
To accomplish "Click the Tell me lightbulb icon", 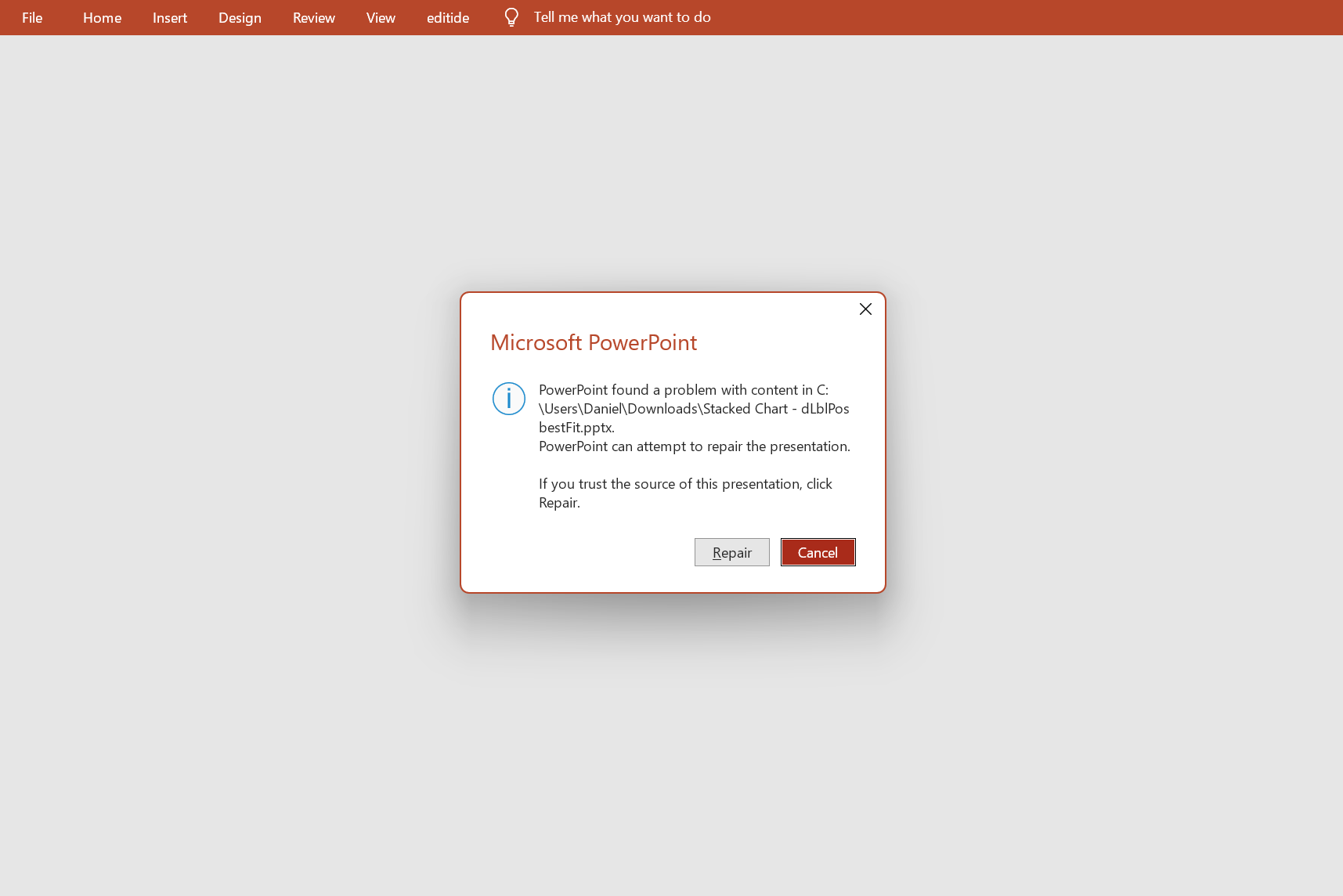I will click(x=511, y=17).
